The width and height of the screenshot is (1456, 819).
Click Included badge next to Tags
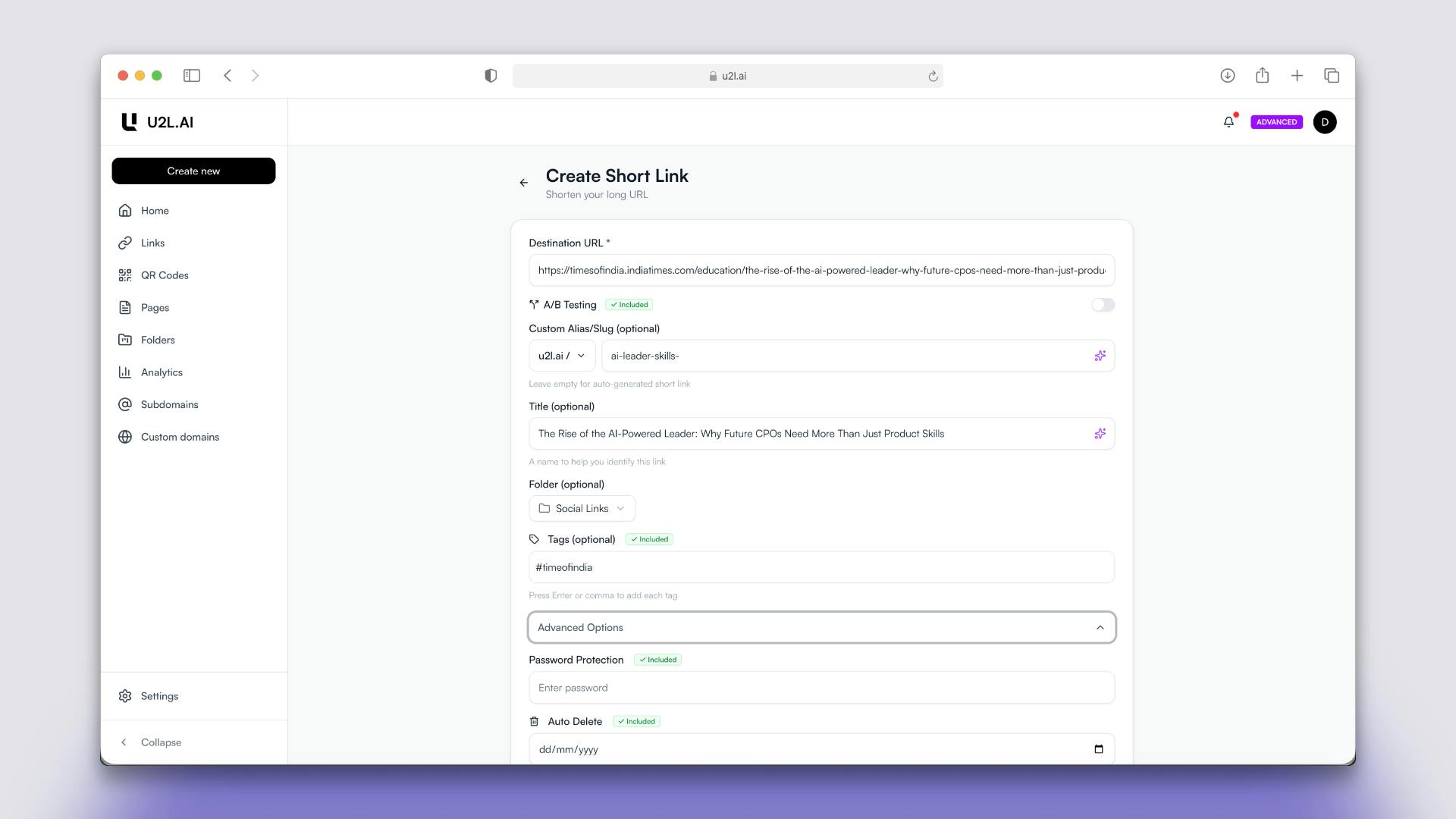click(x=650, y=539)
